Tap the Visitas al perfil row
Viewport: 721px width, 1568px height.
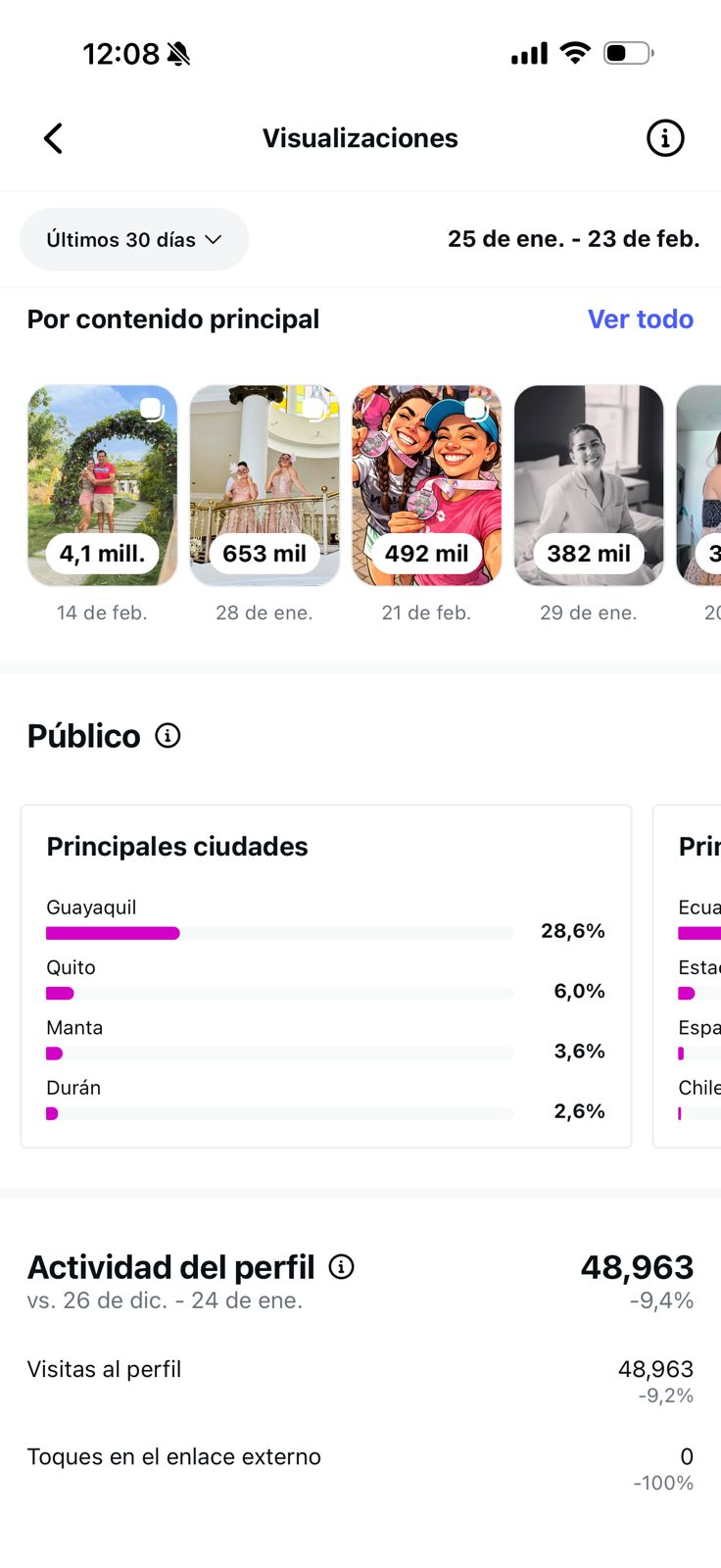pyautogui.click(x=360, y=1380)
